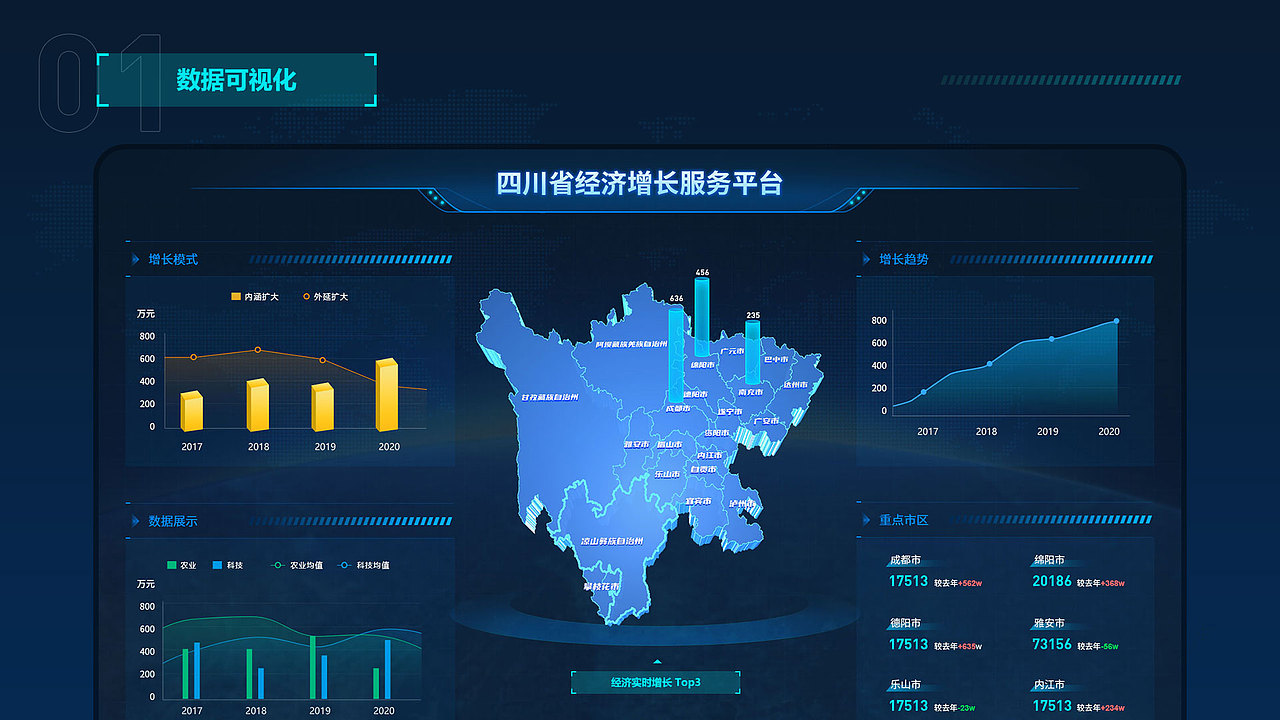Click the 增长趋势 panel title
This screenshot has height=720, width=1280.
(904, 259)
